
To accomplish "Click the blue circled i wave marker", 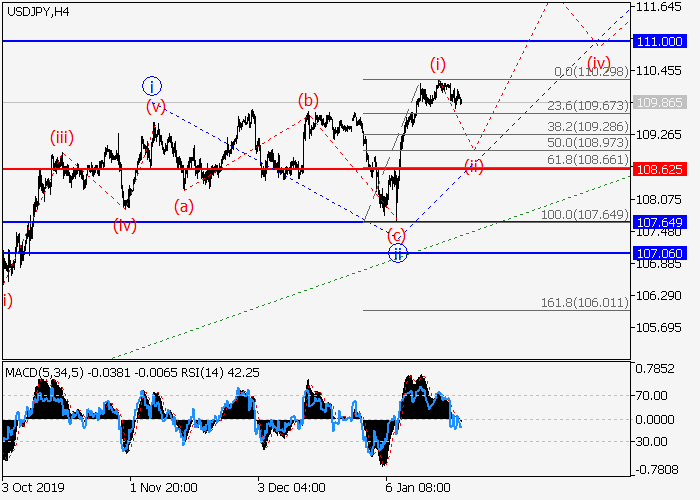I will click(x=151, y=85).
